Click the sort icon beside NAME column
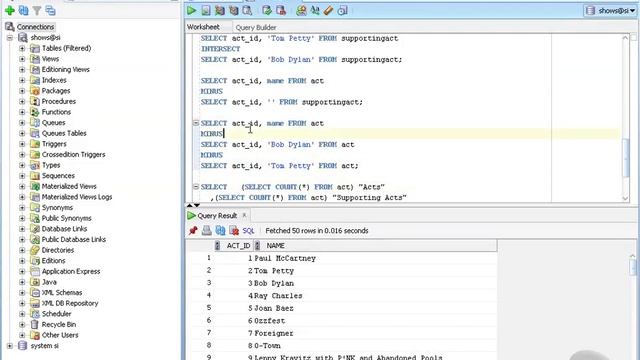Image resolution: width=640 pixels, height=360 pixels. [257, 245]
